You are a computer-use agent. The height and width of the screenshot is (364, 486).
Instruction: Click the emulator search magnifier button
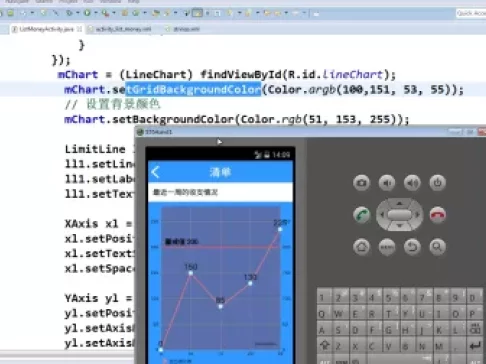tap(437, 247)
